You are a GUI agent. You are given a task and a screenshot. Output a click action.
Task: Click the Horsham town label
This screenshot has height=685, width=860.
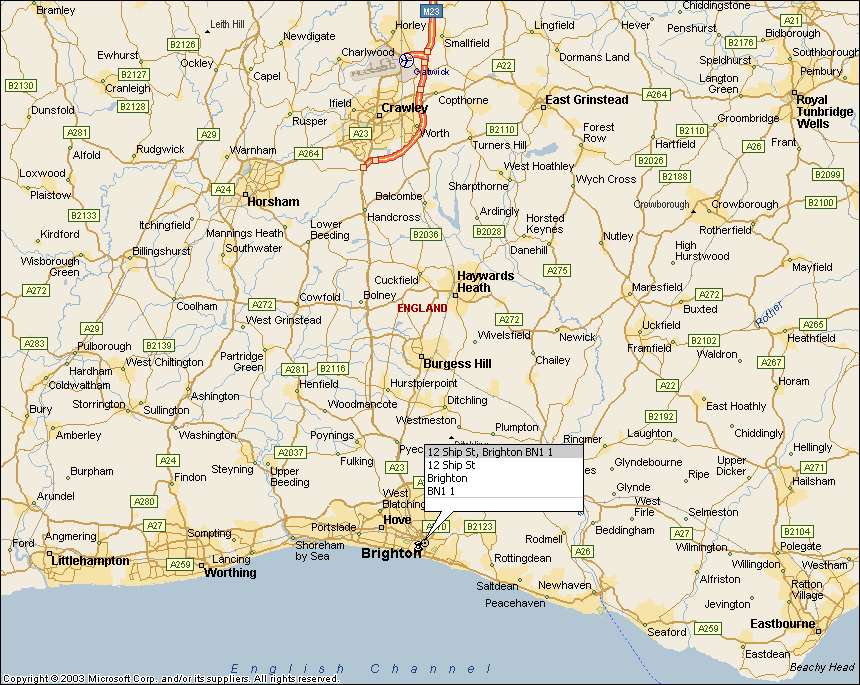[x=273, y=201]
